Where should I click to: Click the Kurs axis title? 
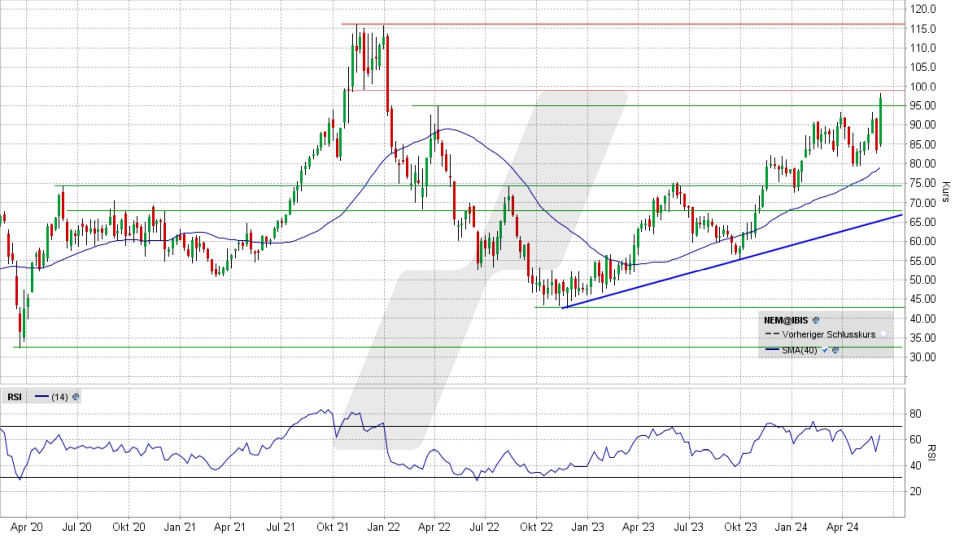pyautogui.click(x=945, y=192)
